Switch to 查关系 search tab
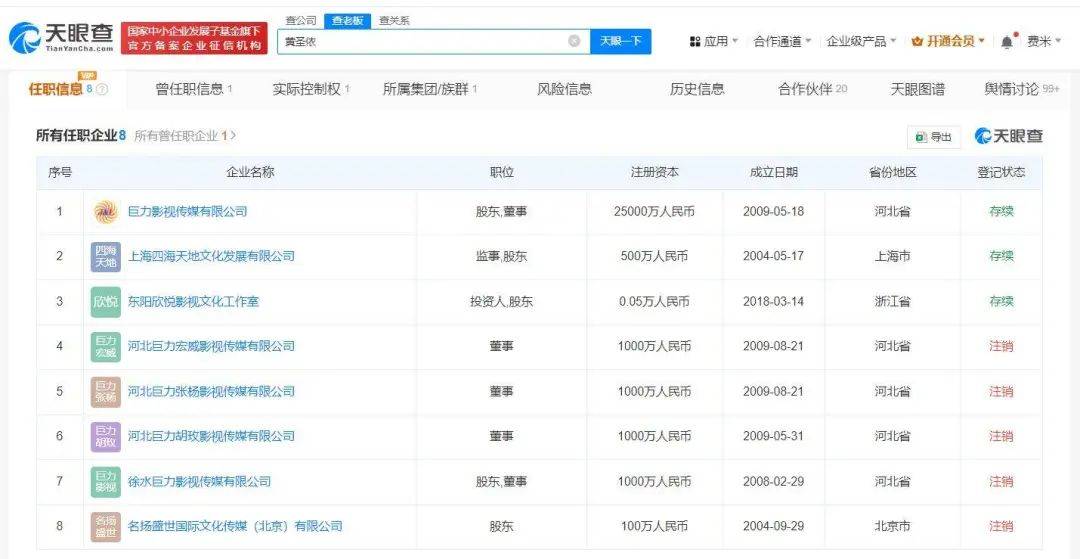The width and height of the screenshot is (1080, 559). [x=394, y=21]
